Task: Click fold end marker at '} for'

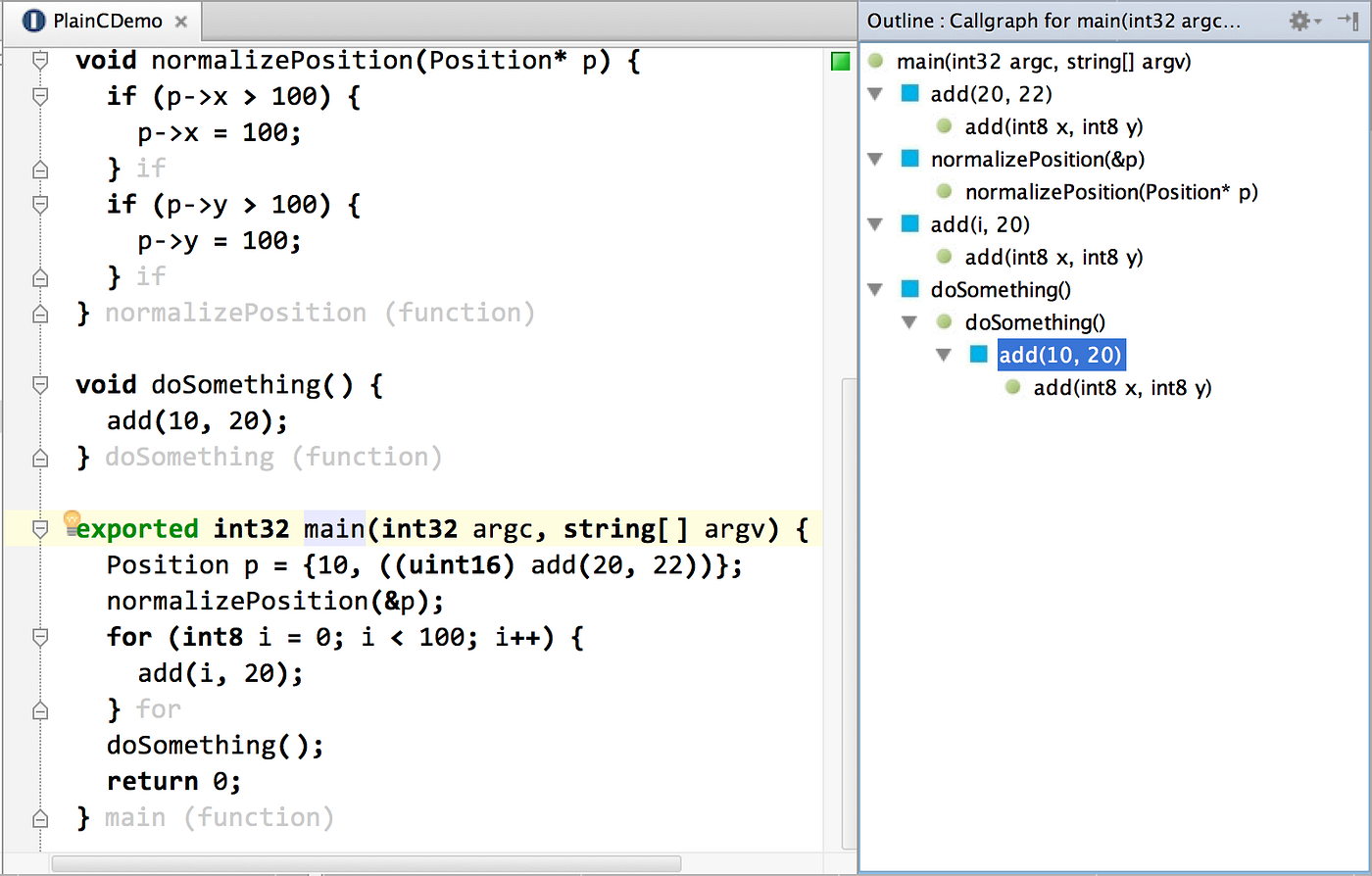Action: coord(40,709)
